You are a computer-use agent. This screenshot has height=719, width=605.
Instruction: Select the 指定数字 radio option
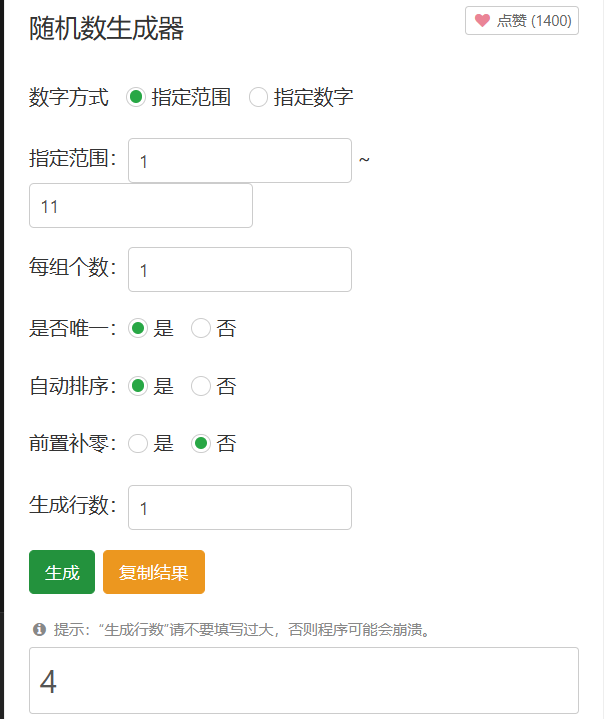point(258,97)
